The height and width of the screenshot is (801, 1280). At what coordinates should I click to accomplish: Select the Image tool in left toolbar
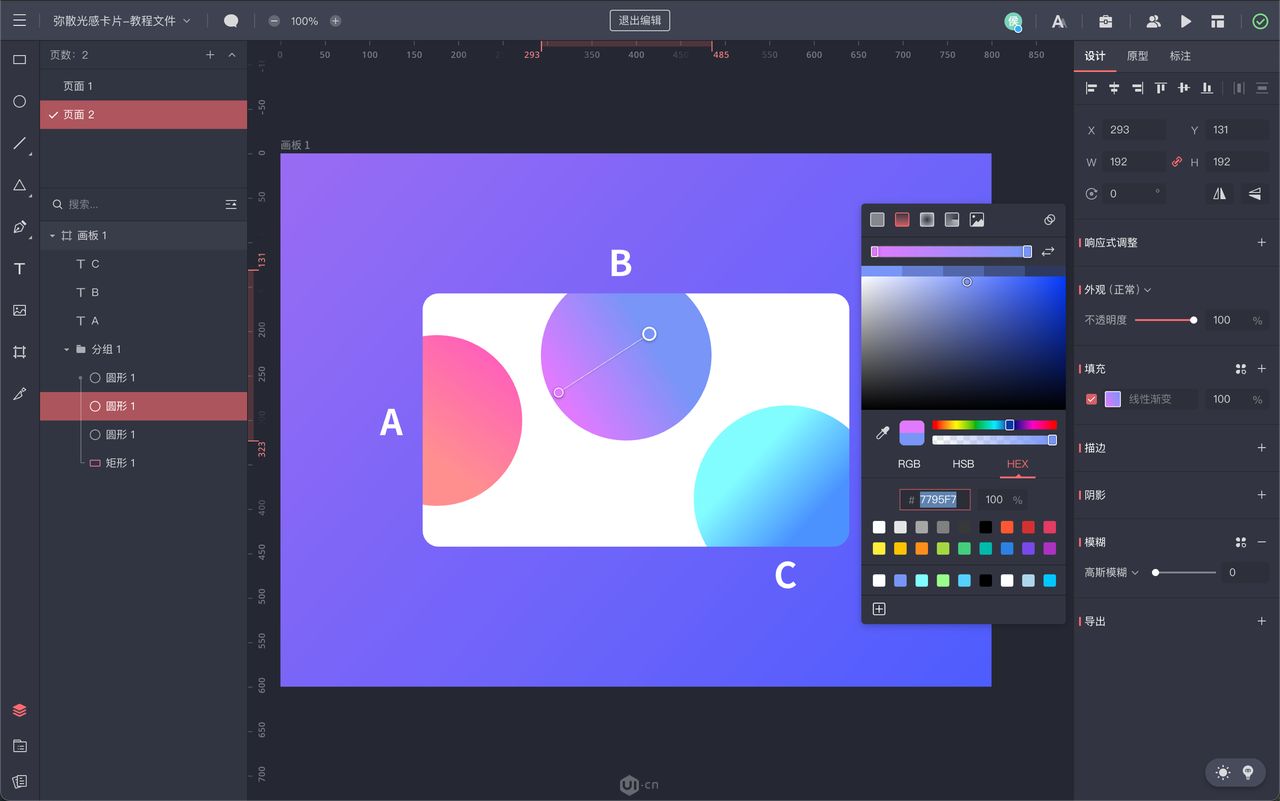(19, 311)
